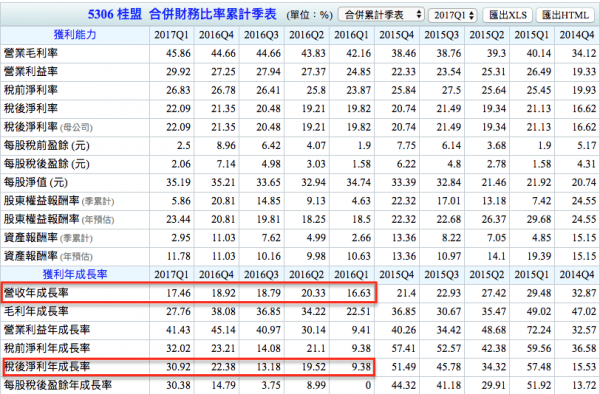Select the 每股稅後盈餘年成長率 row label
The width and height of the screenshot is (600, 394).
[x=57, y=385]
